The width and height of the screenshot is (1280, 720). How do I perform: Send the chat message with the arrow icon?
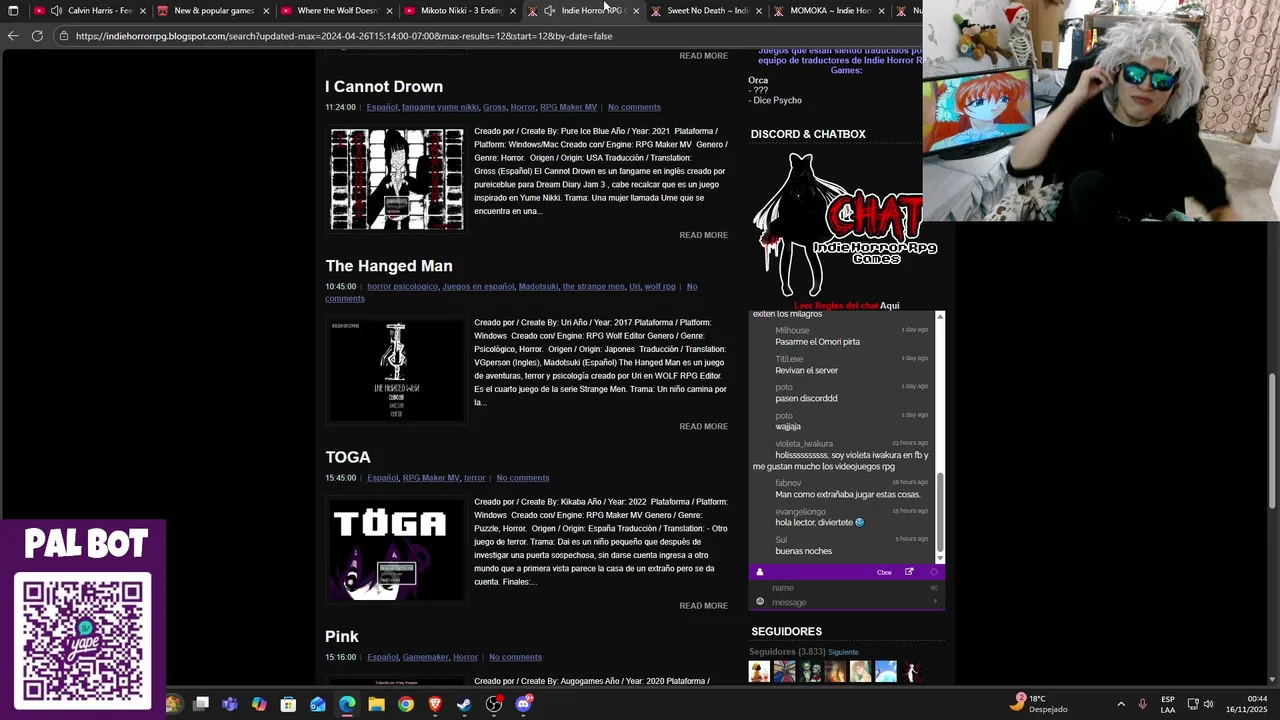pyautogui.click(x=935, y=602)
